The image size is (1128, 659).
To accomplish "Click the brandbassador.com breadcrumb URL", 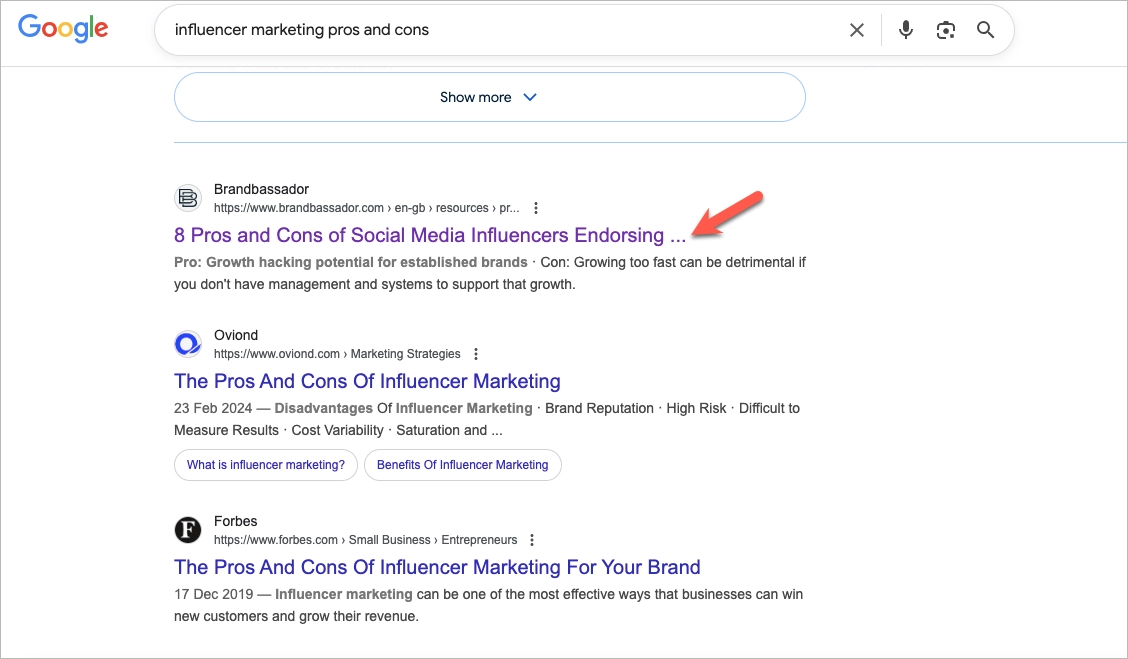I will pos(300,207).
